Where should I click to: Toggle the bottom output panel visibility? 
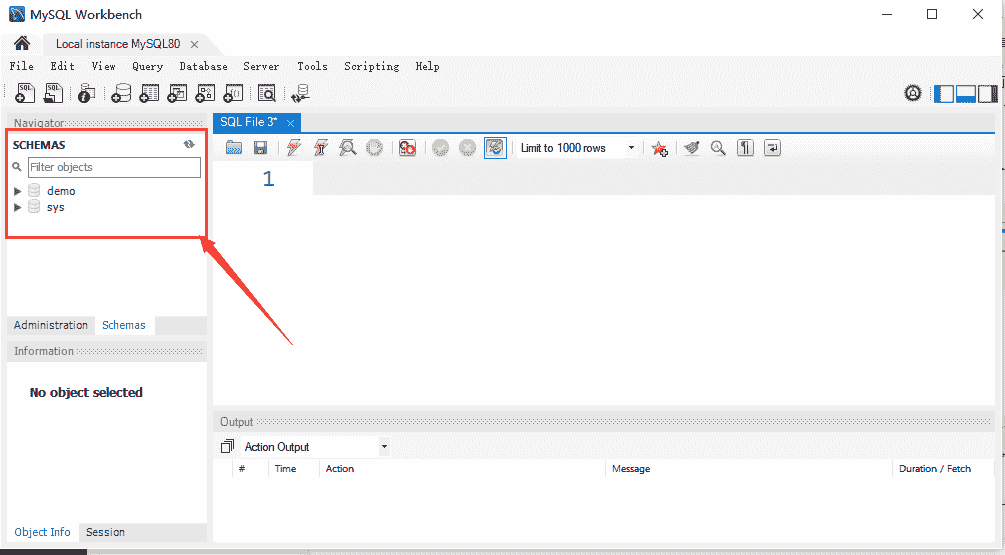(x=965, y=94)
